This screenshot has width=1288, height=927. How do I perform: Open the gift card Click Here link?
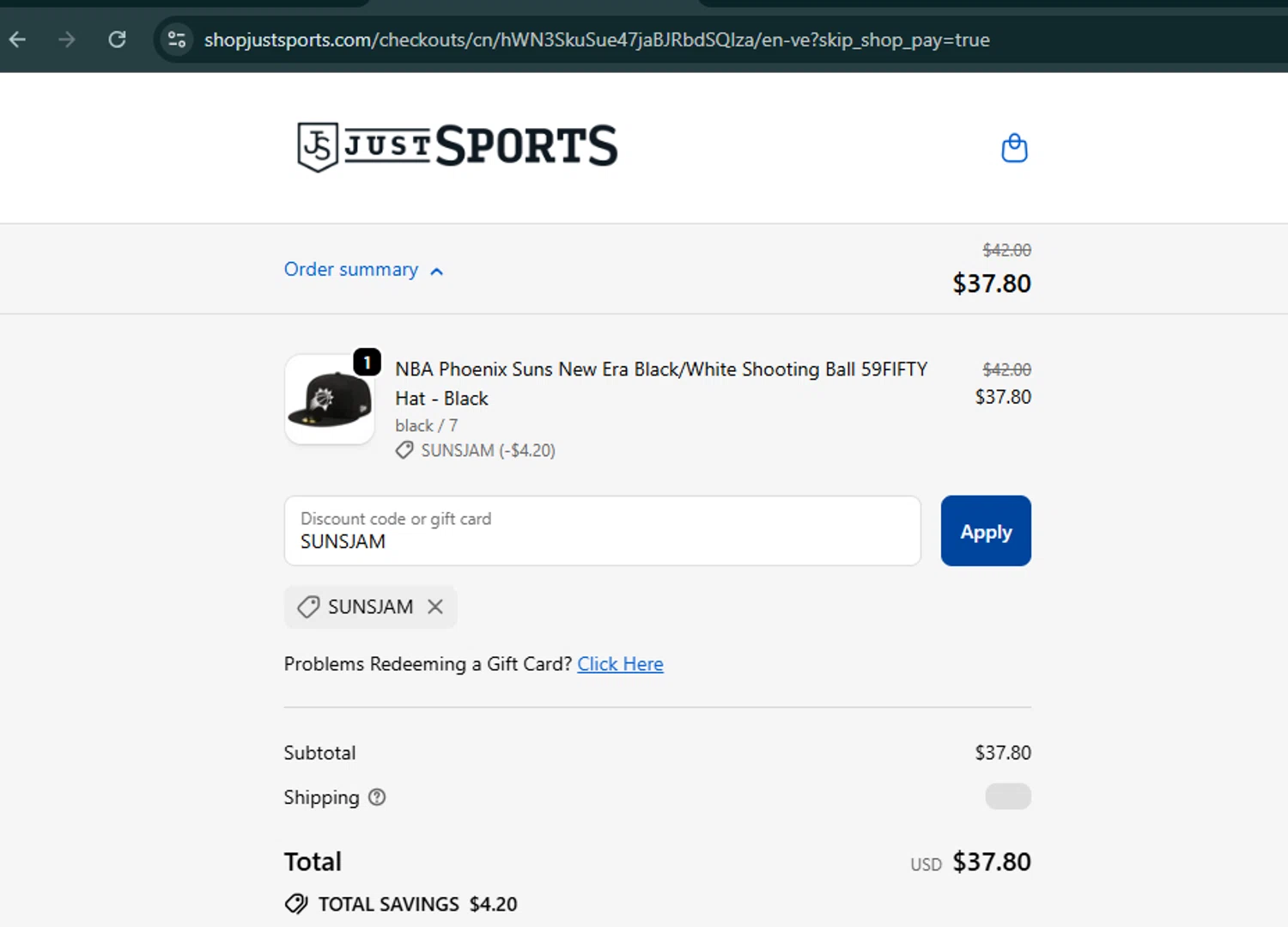tap(620, 664)
